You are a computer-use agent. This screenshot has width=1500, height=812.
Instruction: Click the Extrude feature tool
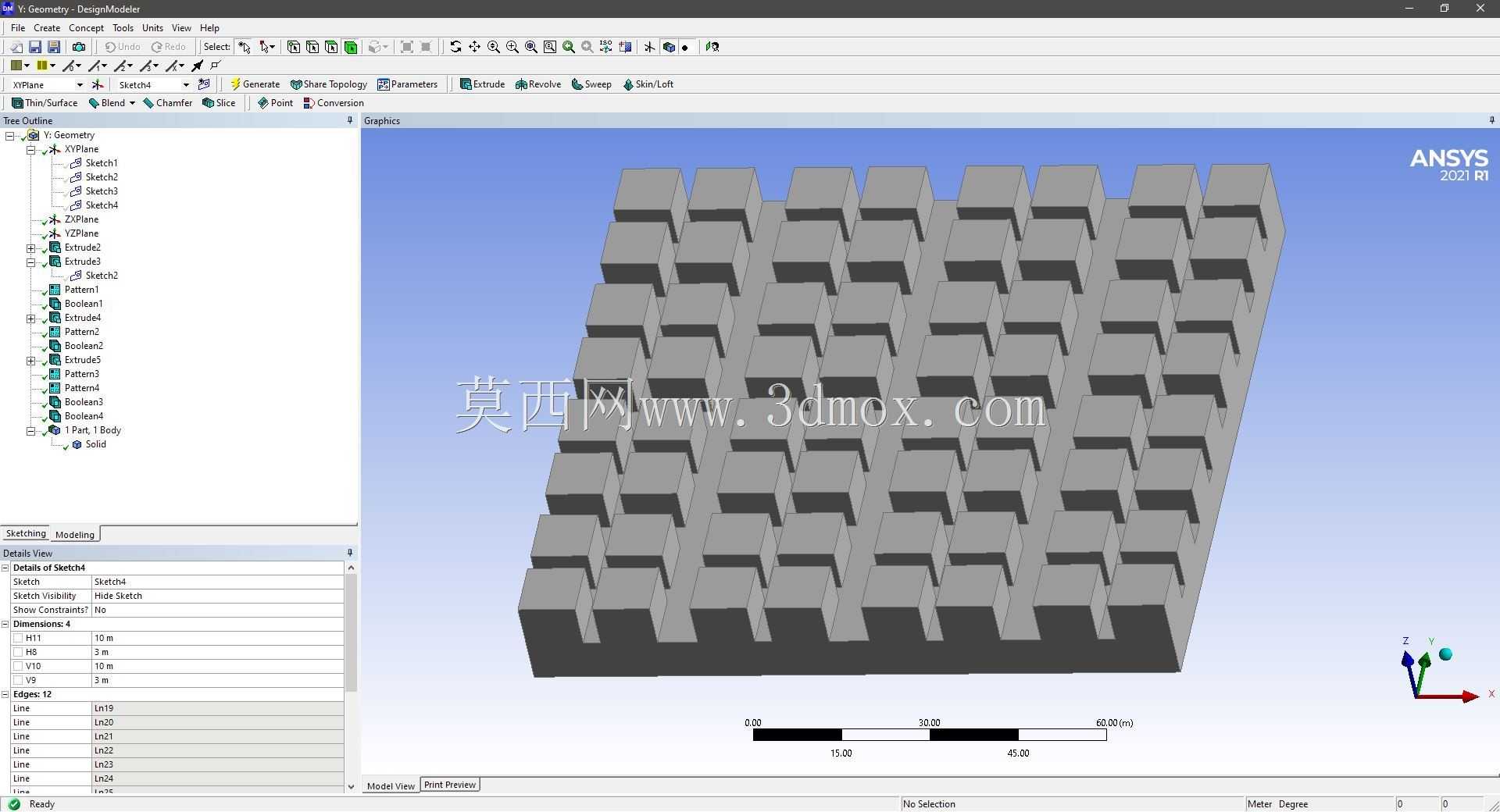point(482,84)
